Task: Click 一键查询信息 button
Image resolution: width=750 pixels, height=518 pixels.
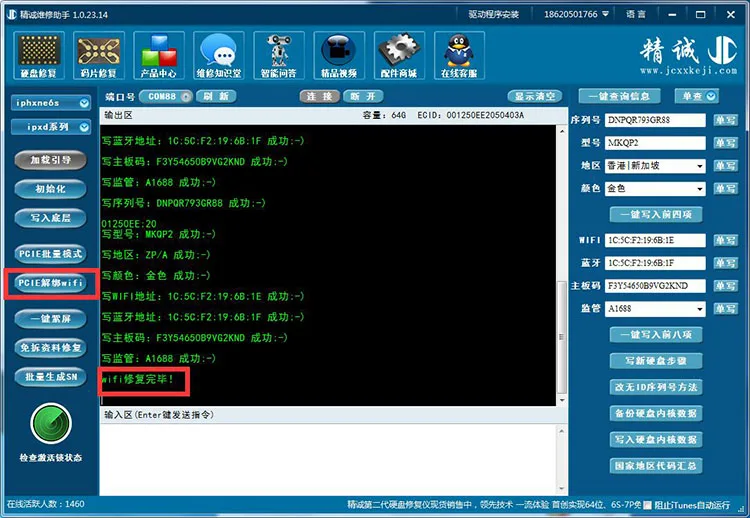Action: (619, 96)
